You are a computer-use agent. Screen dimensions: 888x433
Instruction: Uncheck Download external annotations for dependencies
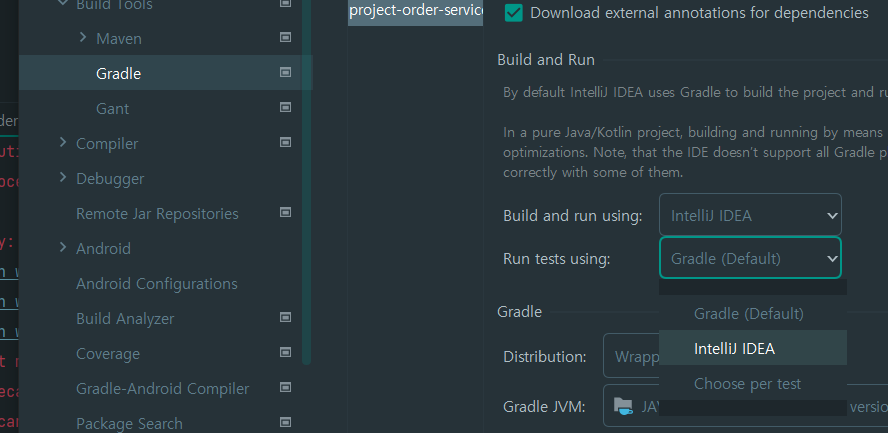click(x=514, y=13)
